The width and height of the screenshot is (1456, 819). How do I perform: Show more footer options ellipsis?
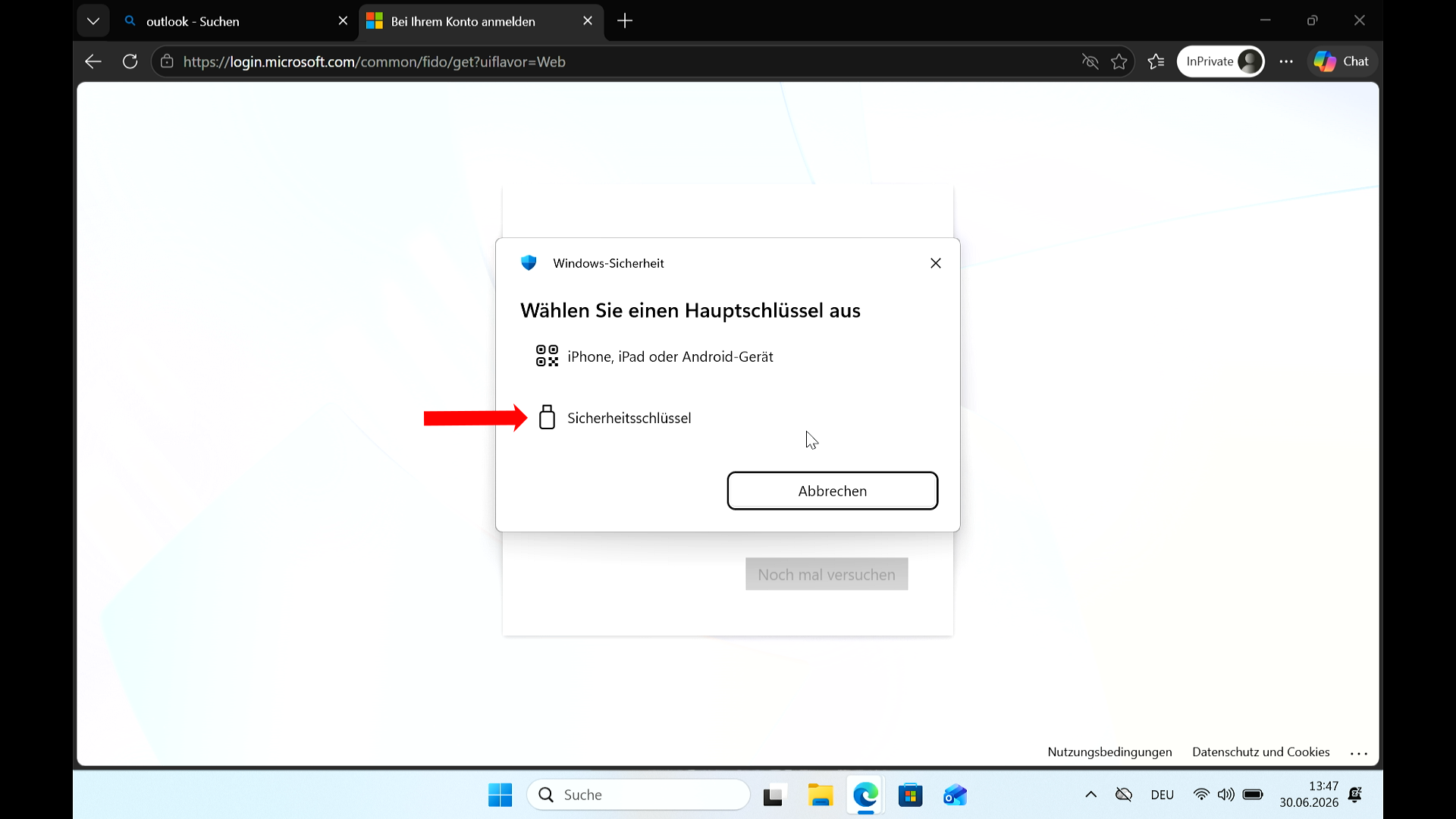[1359, 753]
